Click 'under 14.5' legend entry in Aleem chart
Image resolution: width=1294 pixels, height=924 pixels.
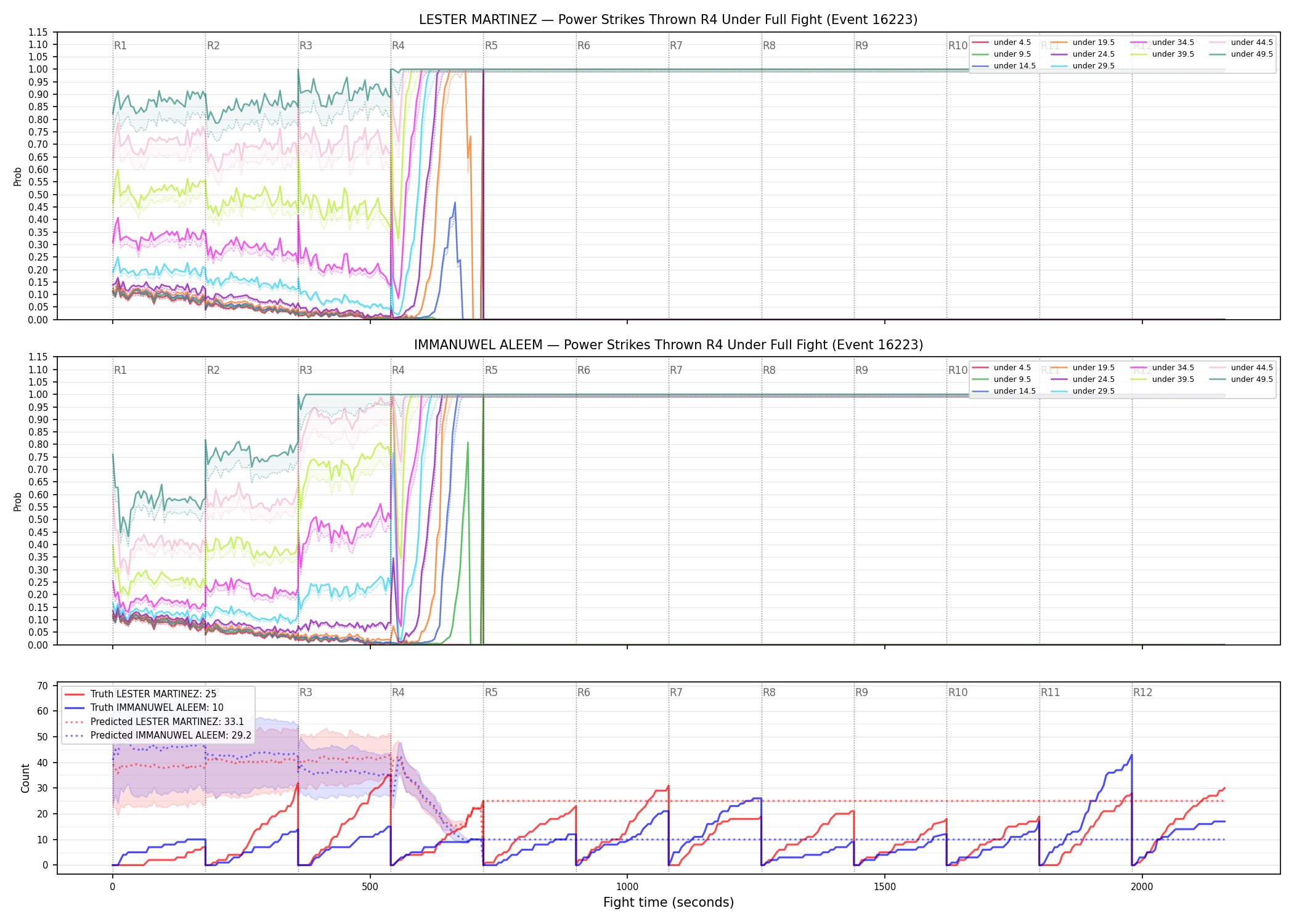click(1004, 391)
